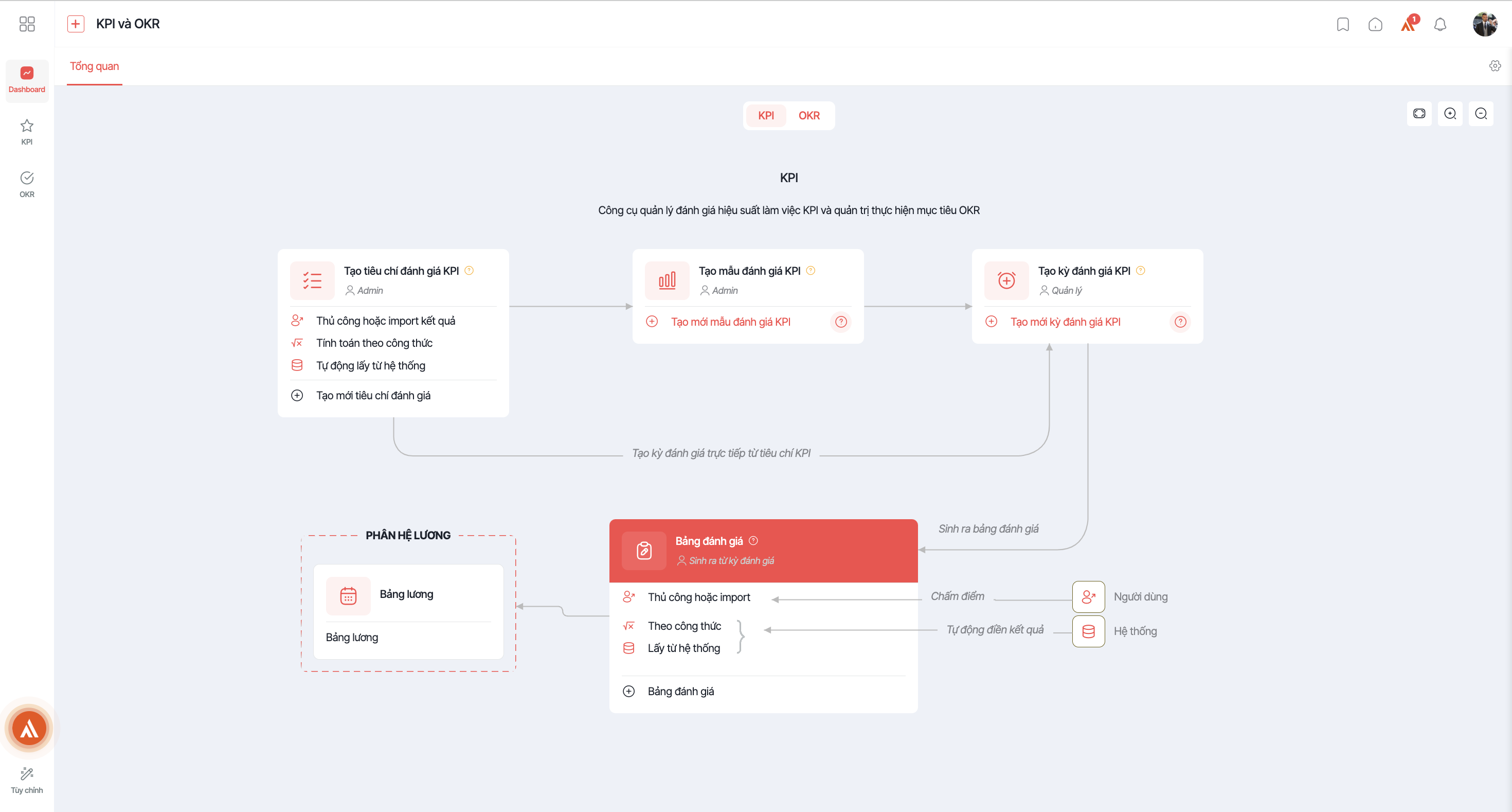Click the bookmark icon in top bar
Screen dimensions: 1512x812
pyautogui.click(x=1342, y=24)
